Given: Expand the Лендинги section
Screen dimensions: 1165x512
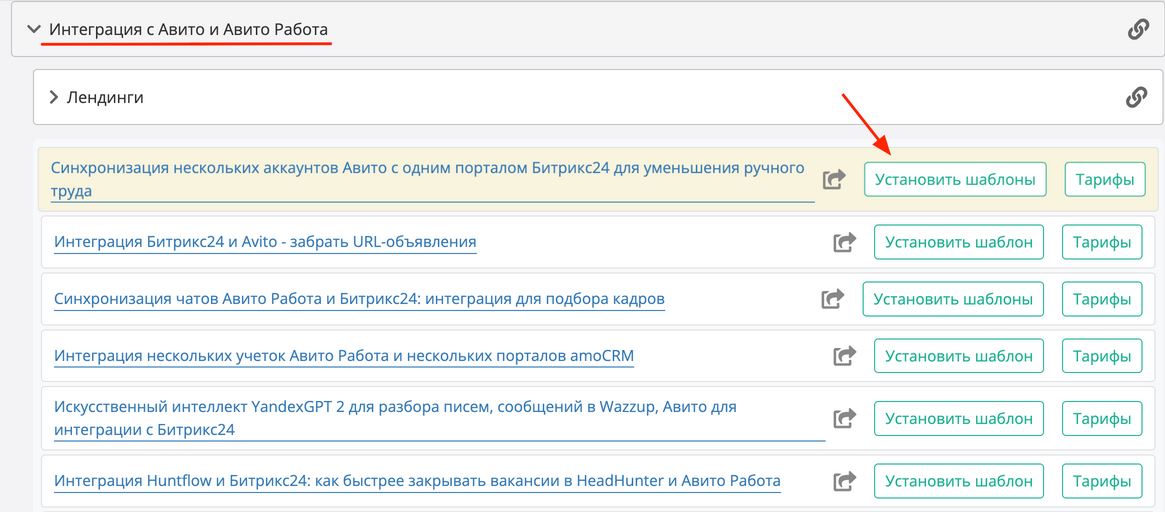Looking at the screenshot, I should pos(54,98).
